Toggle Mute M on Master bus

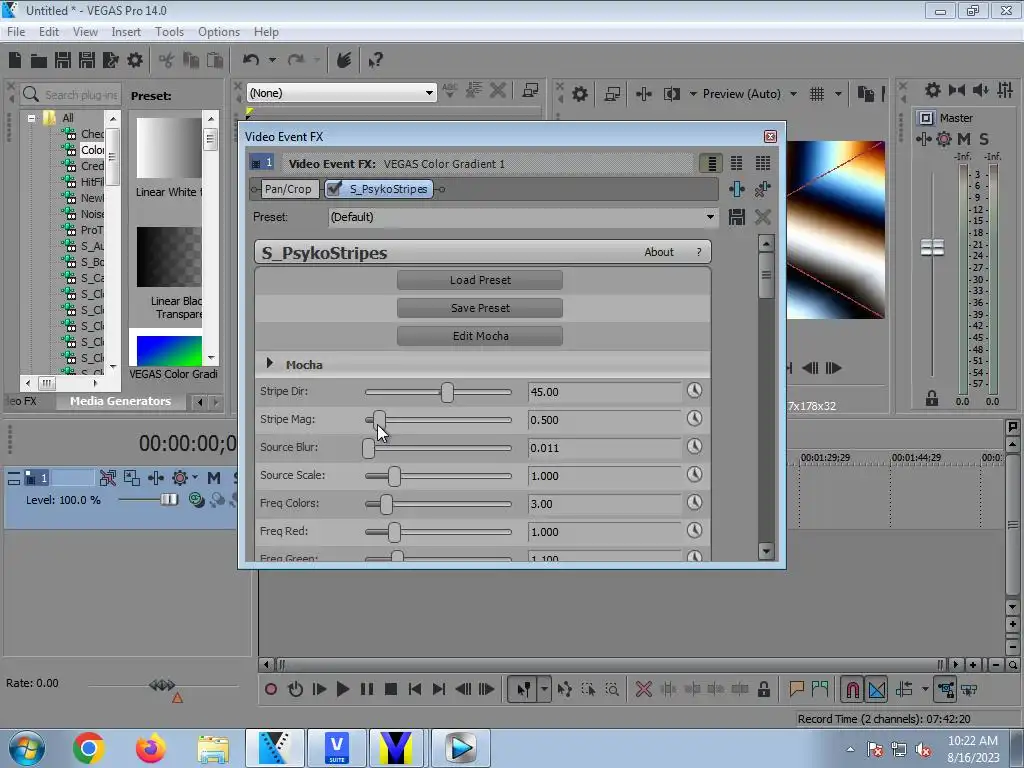(964, 139)
